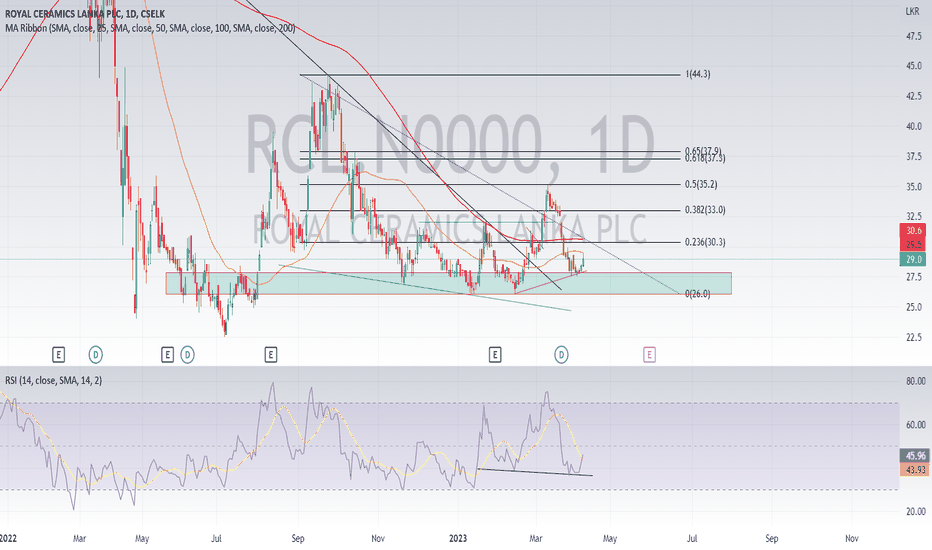
Task: Open the earnings E marker in August 2022
Action: point(270,355)
